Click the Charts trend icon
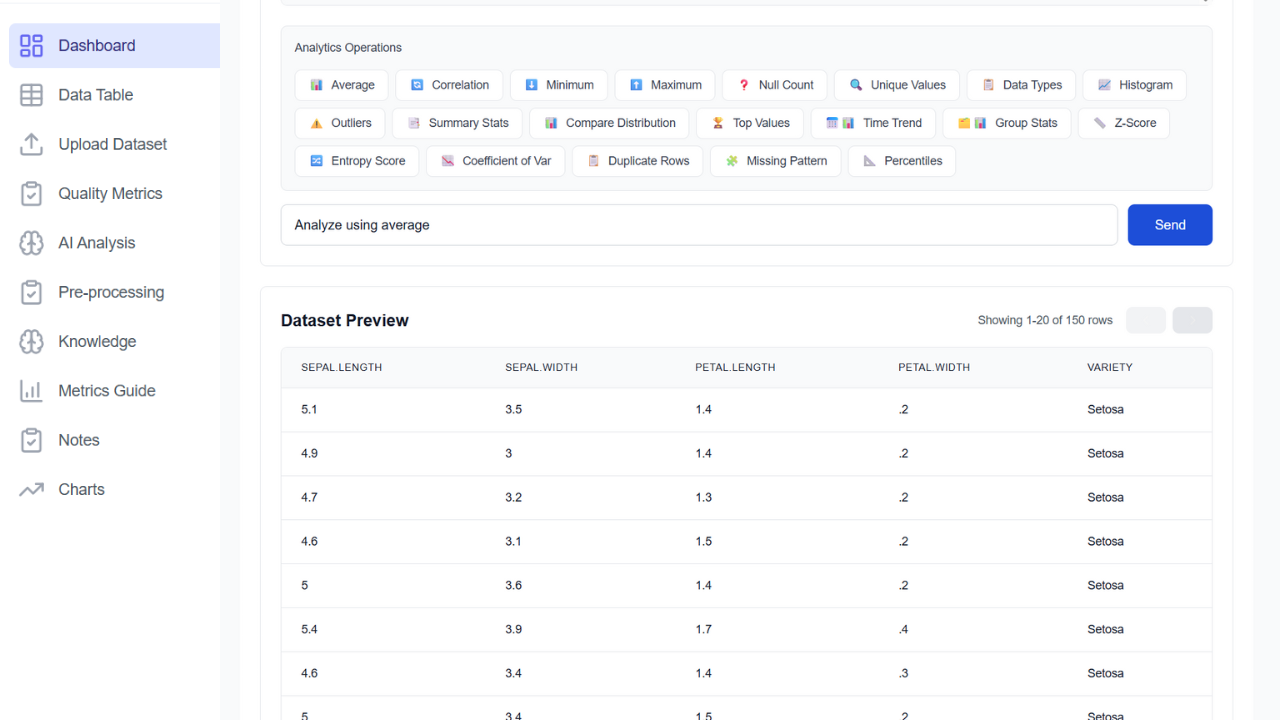The width and height of the screenshot is (1280, 720). (31, 490)
